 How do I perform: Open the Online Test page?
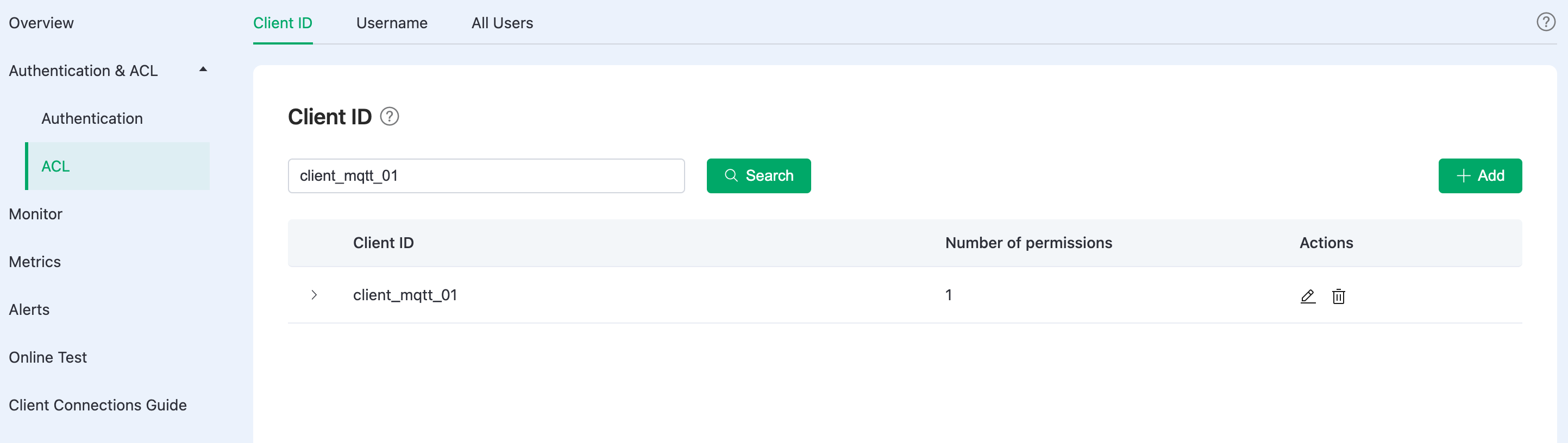coord(47,357)
